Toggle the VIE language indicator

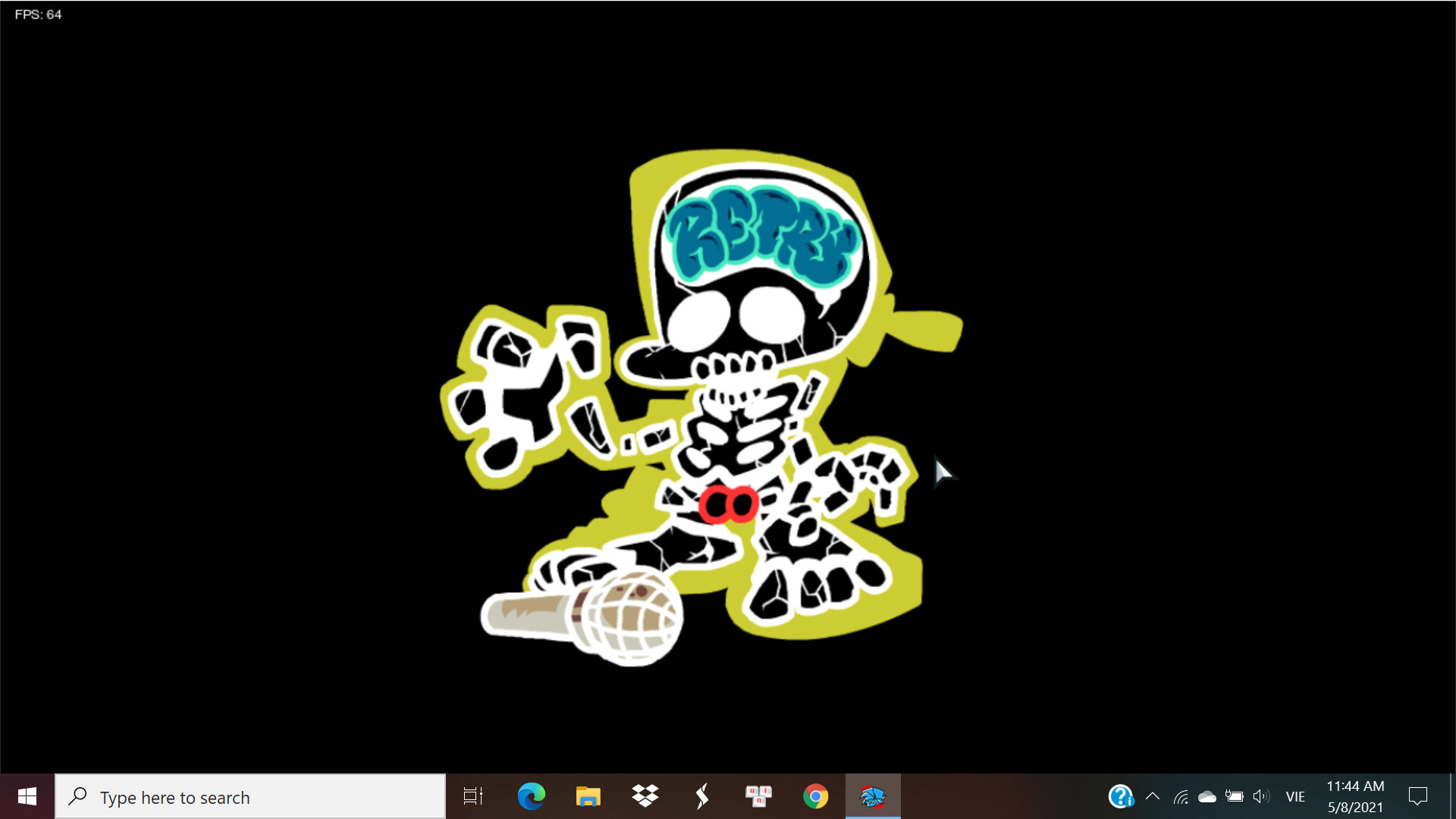tap(1296, 796)
